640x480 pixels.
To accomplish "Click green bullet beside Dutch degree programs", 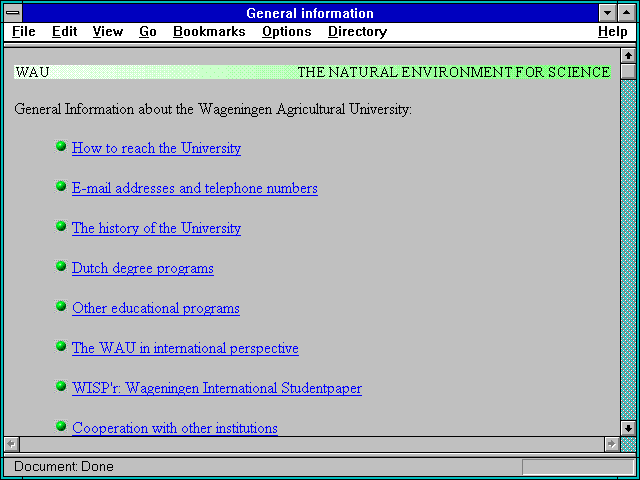I will click(61, 266).
